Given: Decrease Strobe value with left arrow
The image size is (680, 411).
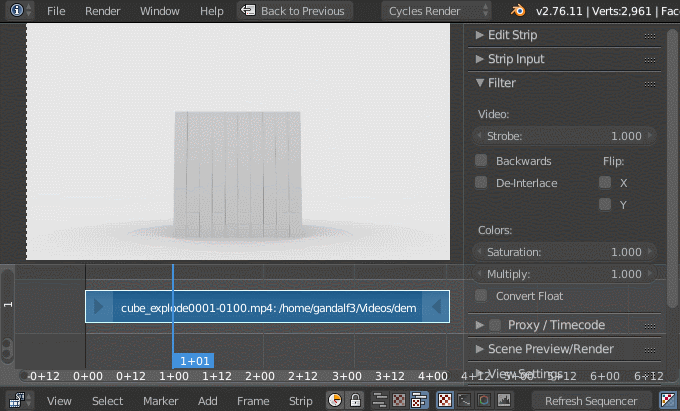Looking at the screenshot, I should pos(479,136).
